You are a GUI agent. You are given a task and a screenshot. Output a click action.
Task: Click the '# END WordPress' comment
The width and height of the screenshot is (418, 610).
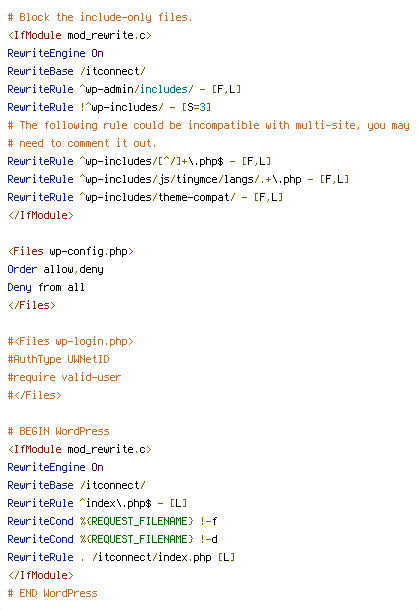point(53,593)
